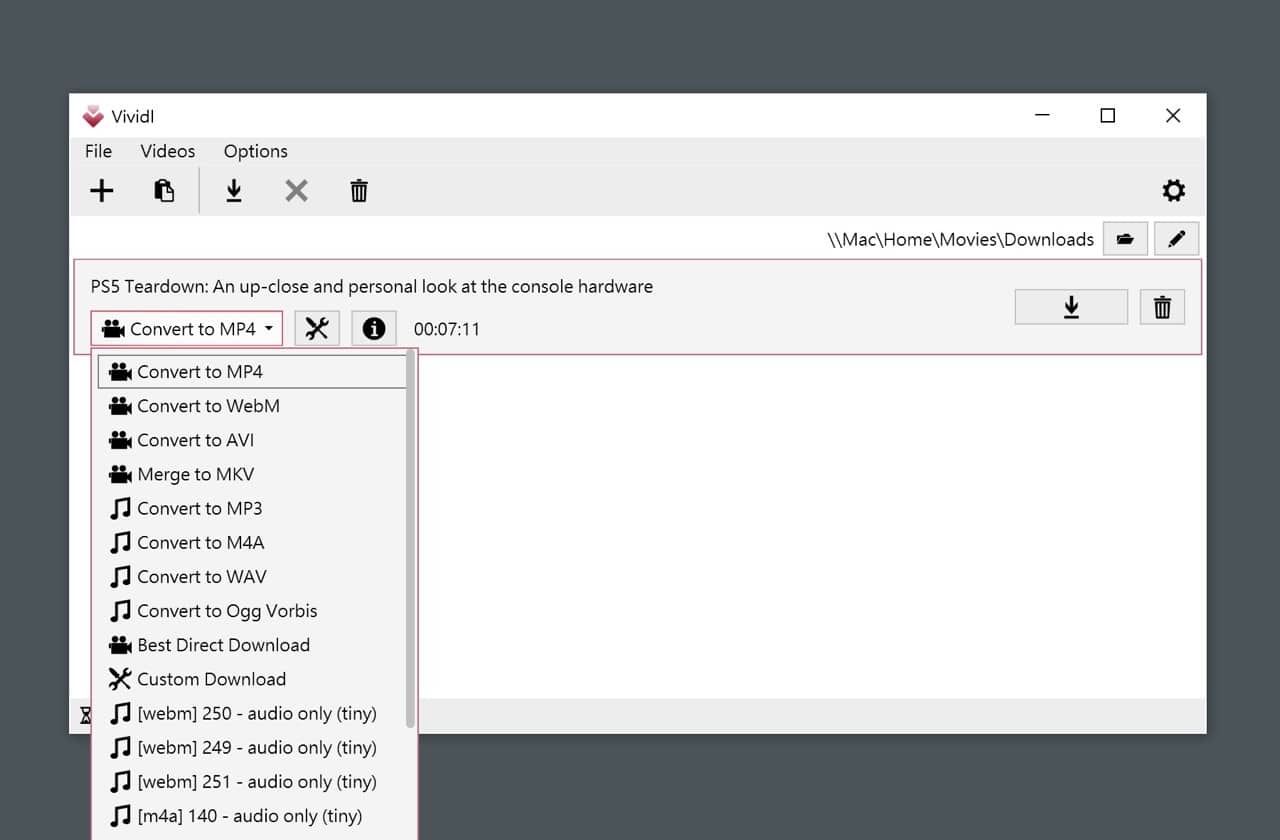Open the Downloads folder via folder icon
This screenshot has height=840, width=1280.
[x=1125, y=239]
